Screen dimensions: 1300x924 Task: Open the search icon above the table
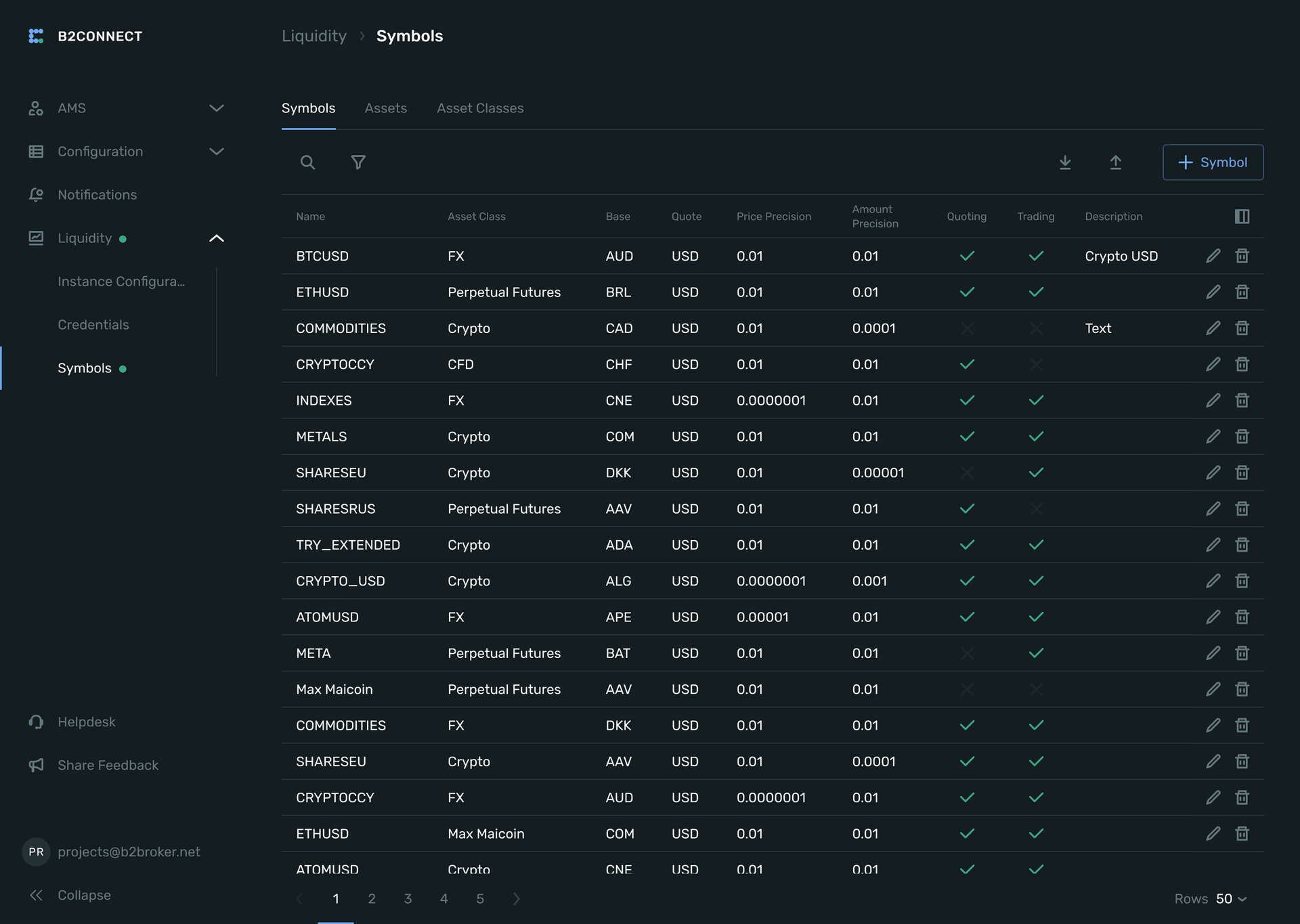[x=307, y=162]
